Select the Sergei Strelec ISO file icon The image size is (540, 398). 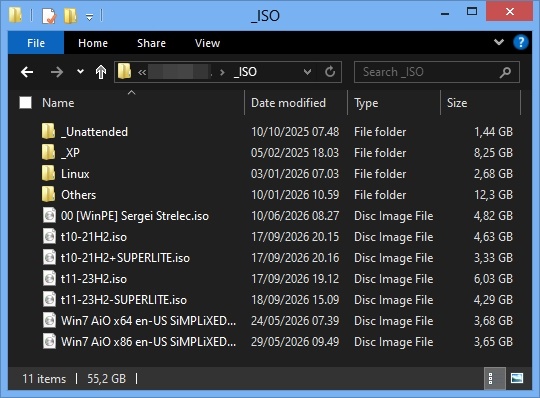[50, 215]
